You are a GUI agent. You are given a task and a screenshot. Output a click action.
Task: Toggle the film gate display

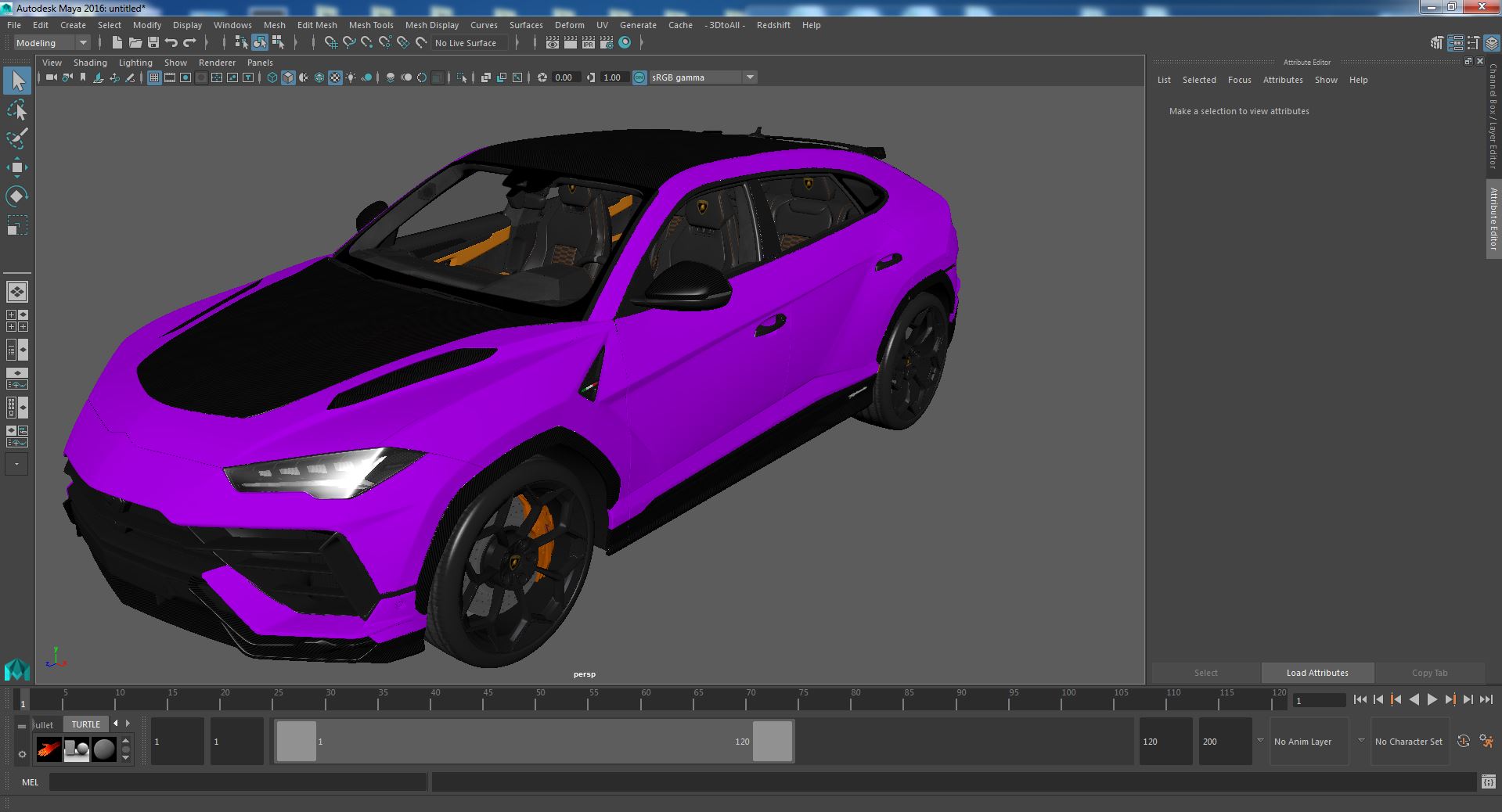[170, 77]
